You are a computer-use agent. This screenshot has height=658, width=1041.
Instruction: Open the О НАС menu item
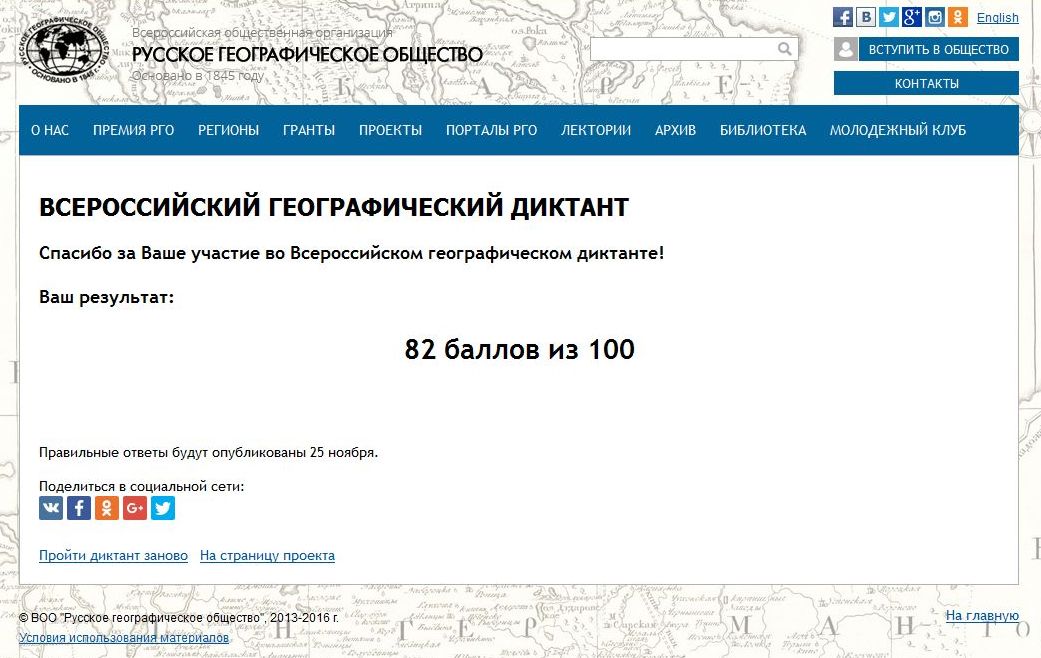(x=50, y=130)
